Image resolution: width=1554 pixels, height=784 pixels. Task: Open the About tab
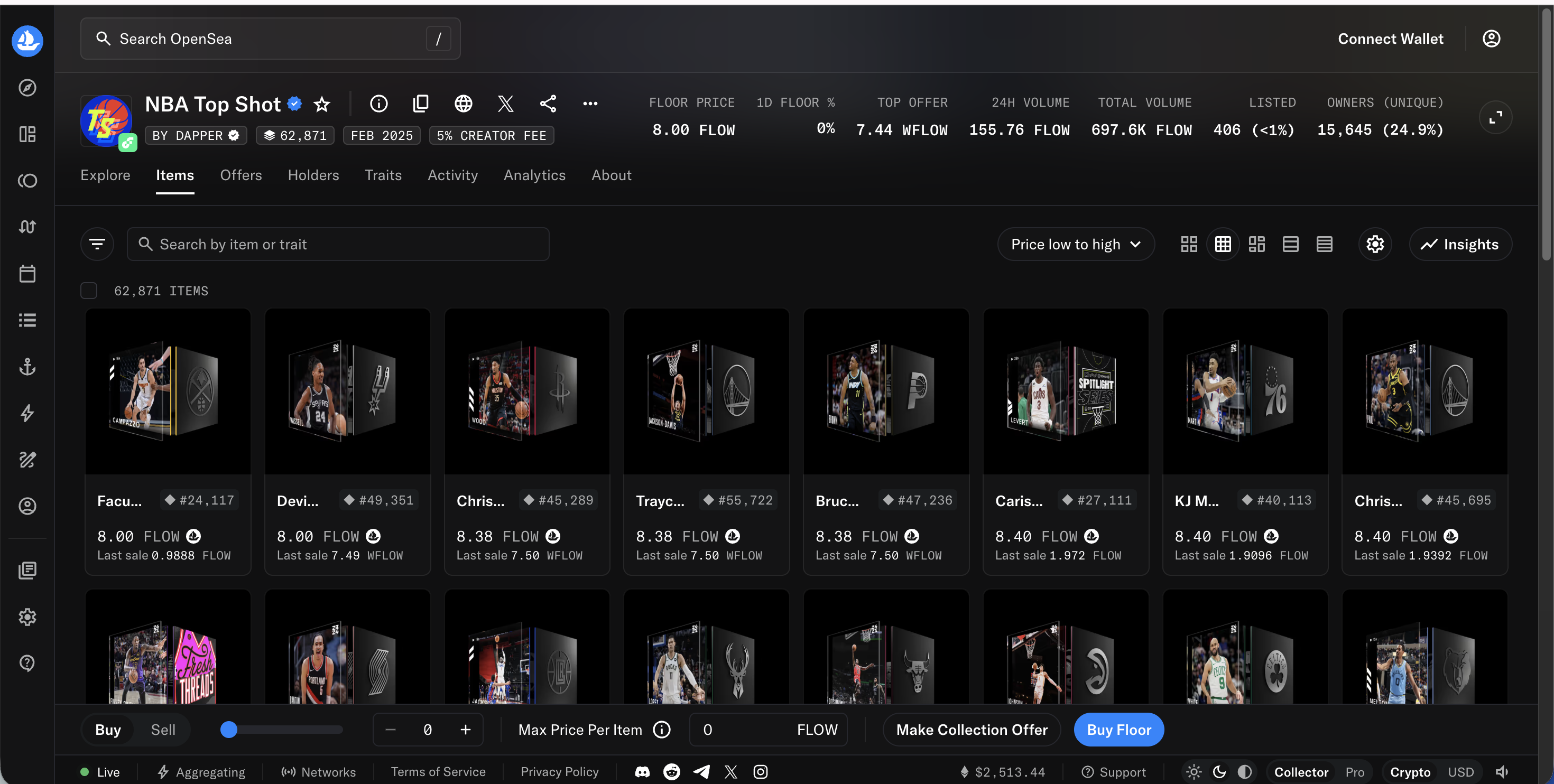[x=611, y=175]
